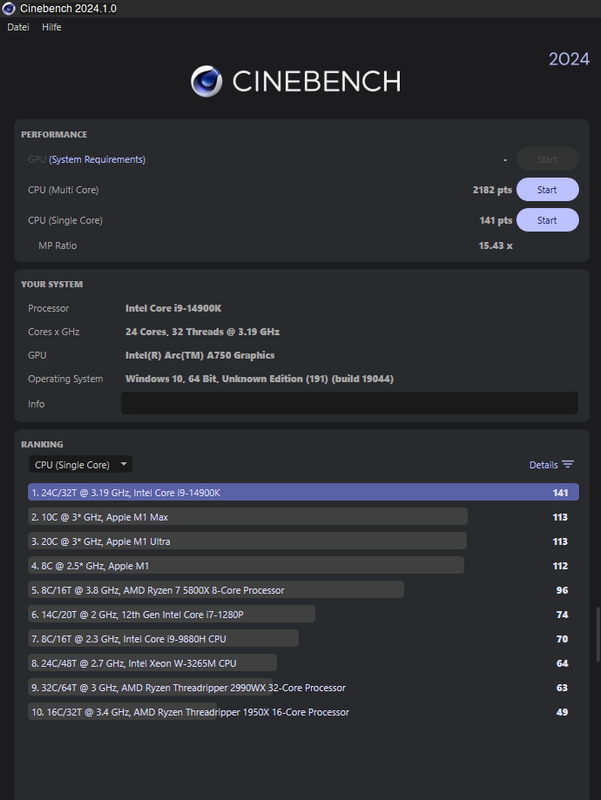Open the Datei menu
The width and height of the screenshot is (601, 800).
18,27
